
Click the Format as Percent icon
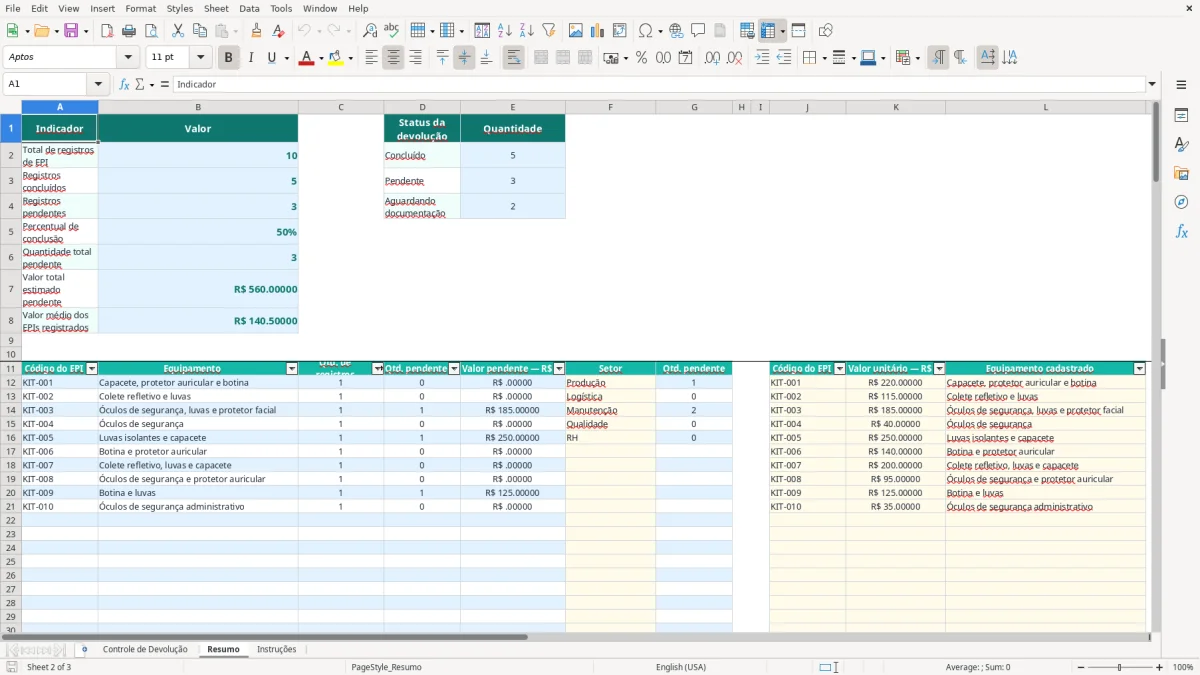coord(641,58)
